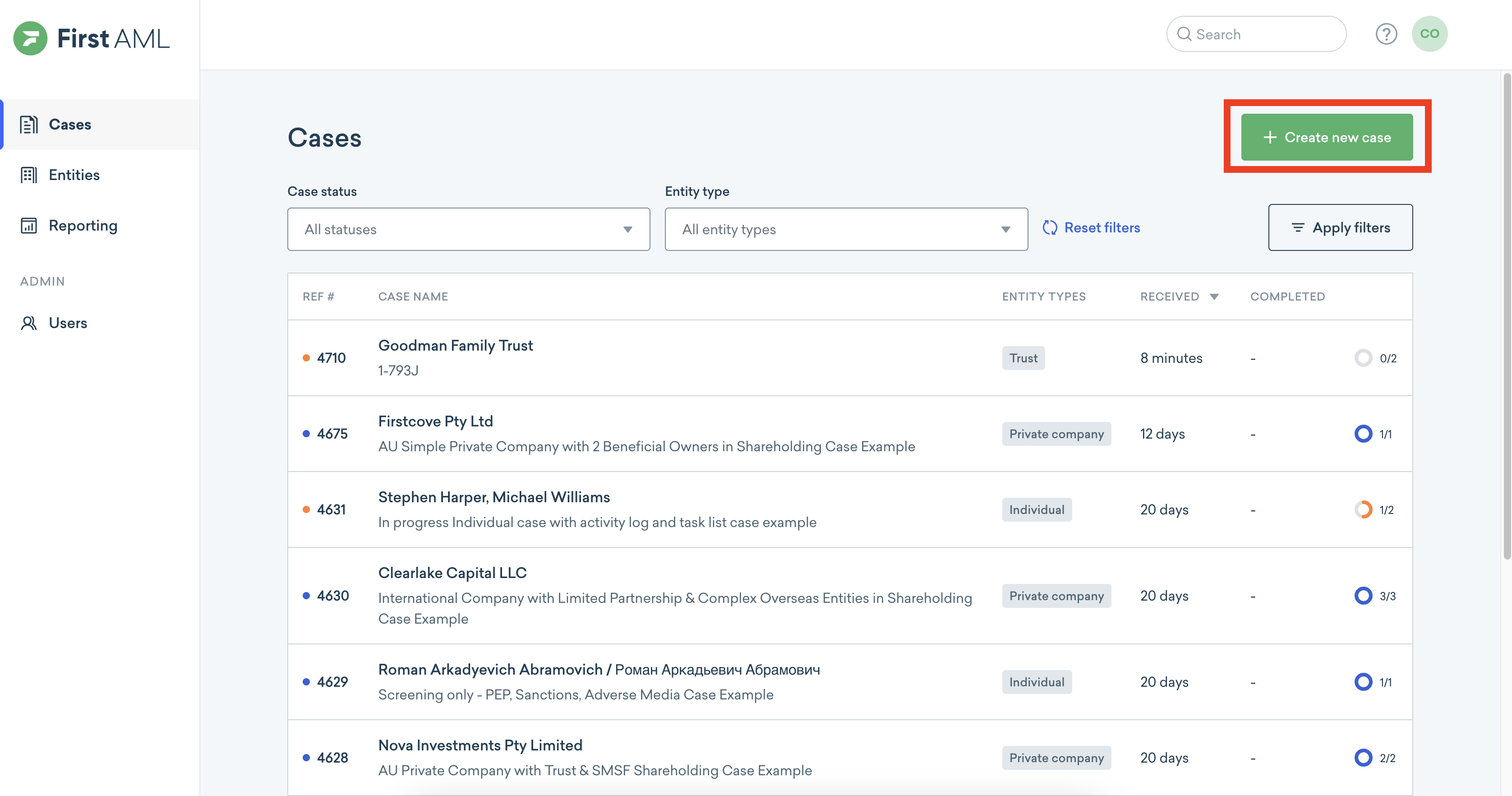Click orange status dot of case 4710
This screenshot has width=1512, height=796.
(306, 358)
